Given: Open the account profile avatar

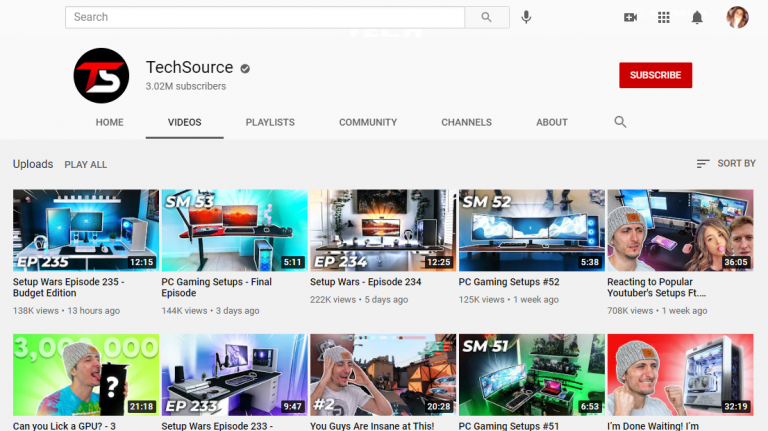Looking at the screenshot, I should pyautogui.click(x=737, y=17).
